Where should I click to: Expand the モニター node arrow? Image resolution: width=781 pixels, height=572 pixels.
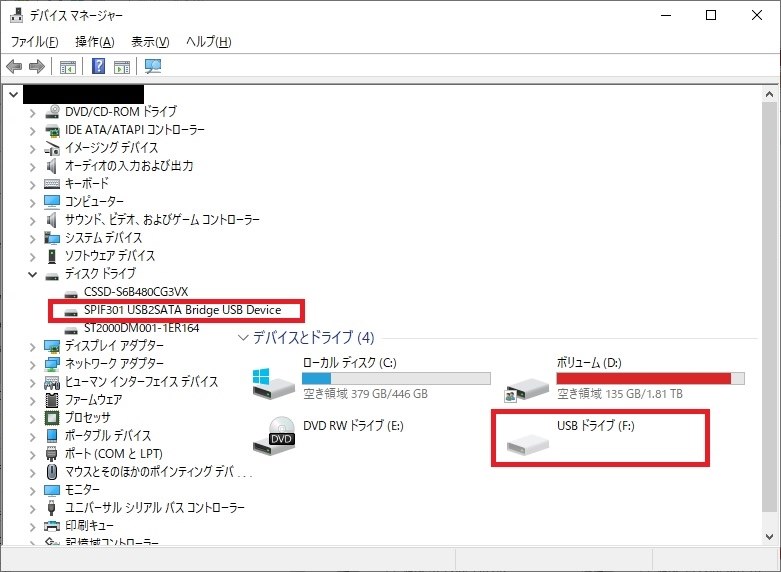click(x=33, y=491)
